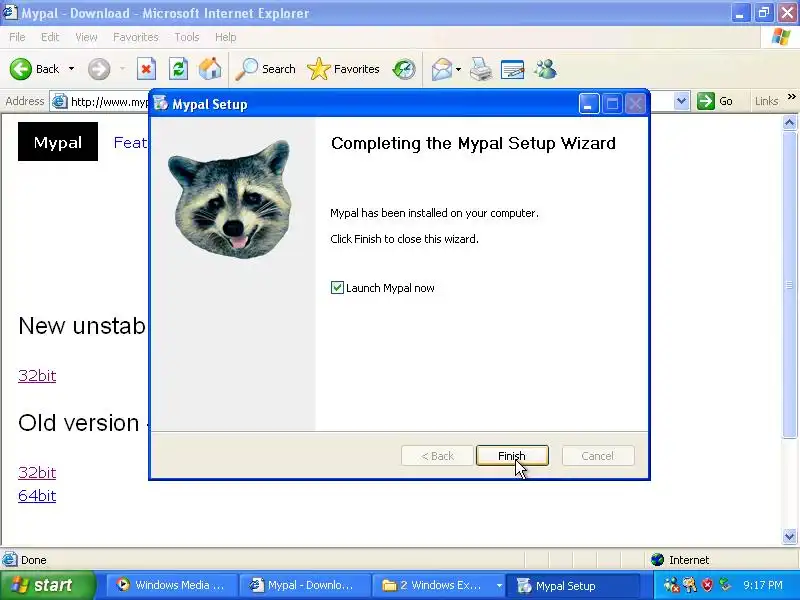
Task: Open the Favorites star button
Action: point(343,69)
